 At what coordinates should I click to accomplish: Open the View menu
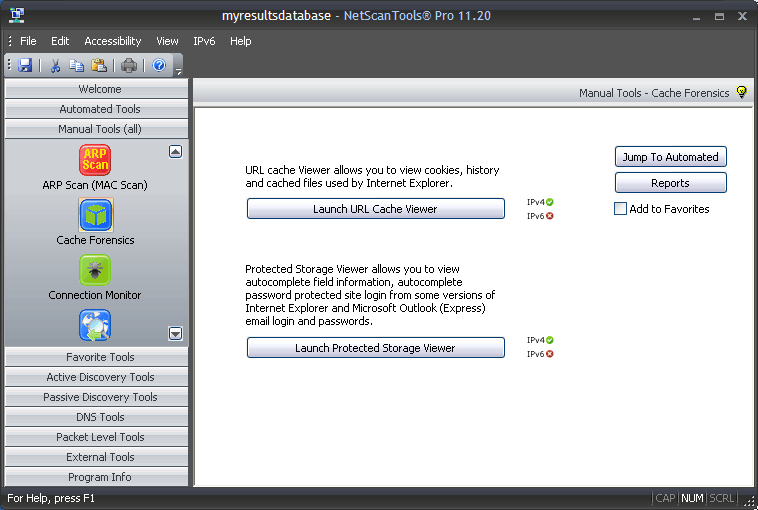click(167, 41)
